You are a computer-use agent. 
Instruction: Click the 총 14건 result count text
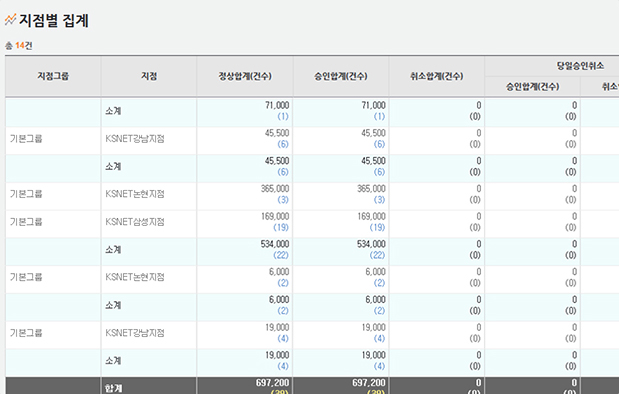click(x=19, y=45)
